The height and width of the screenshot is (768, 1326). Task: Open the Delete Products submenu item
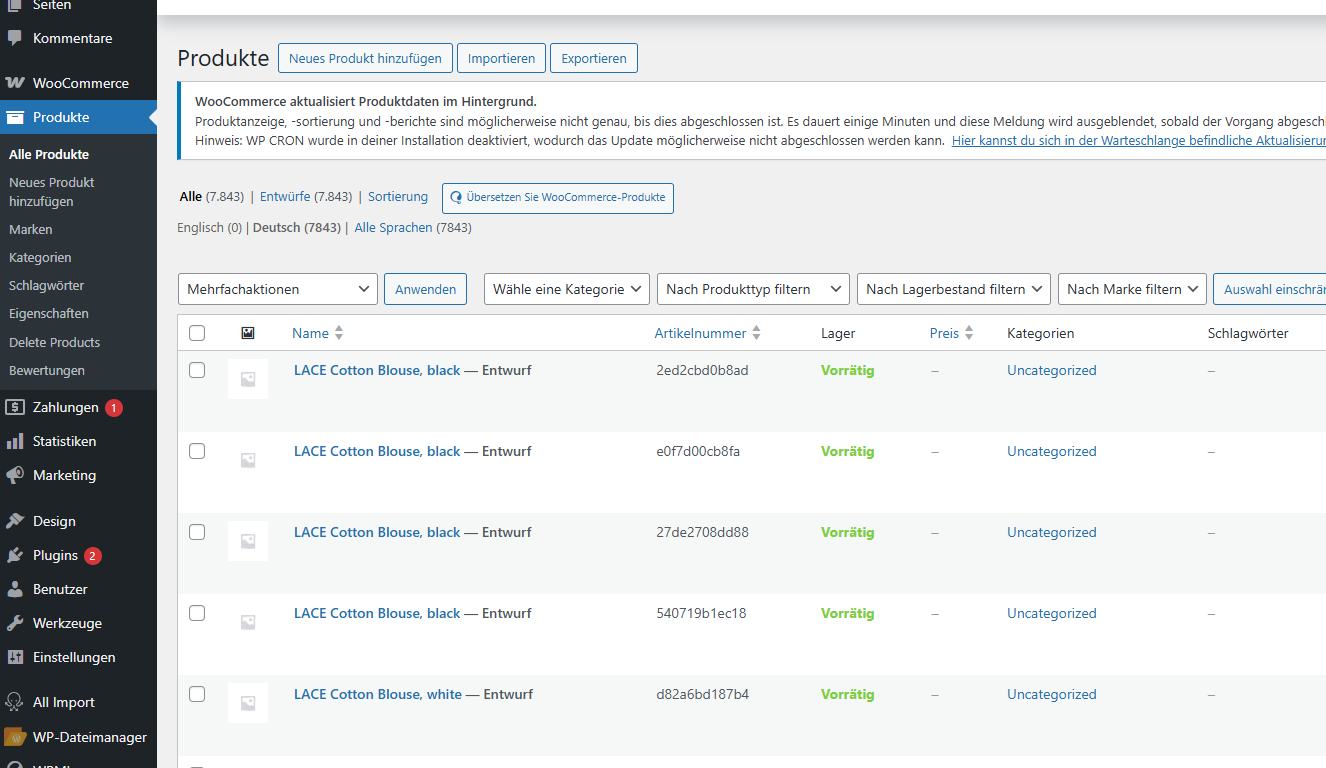[55, 342]
